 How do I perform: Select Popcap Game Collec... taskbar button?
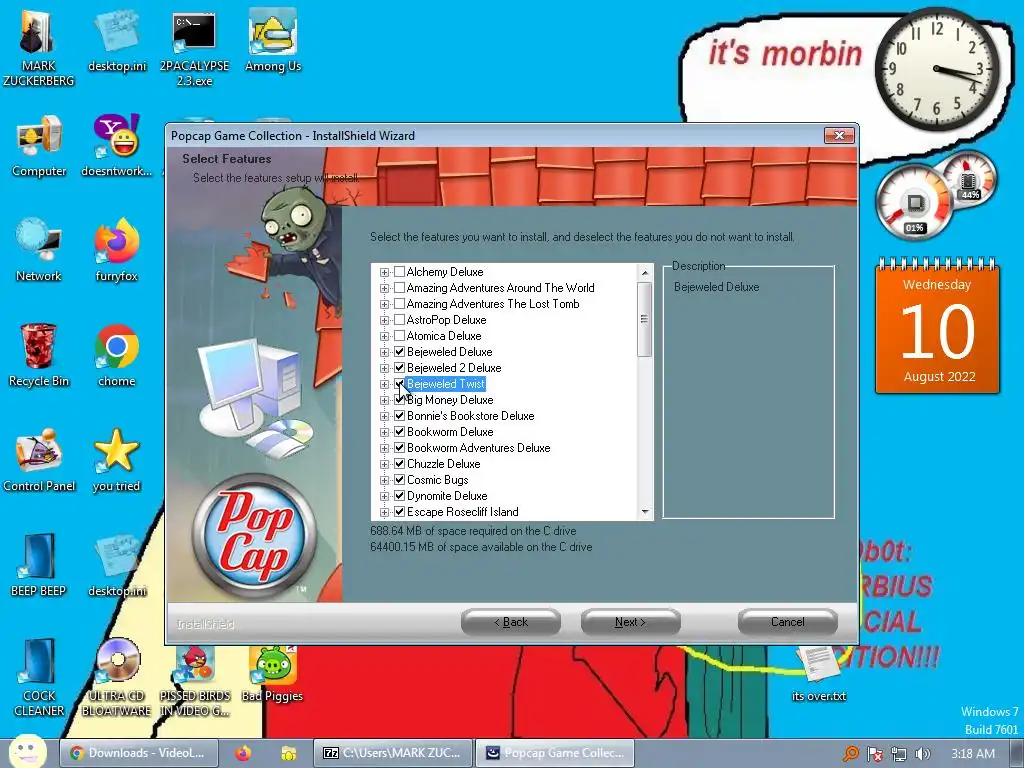pos(554,753)
